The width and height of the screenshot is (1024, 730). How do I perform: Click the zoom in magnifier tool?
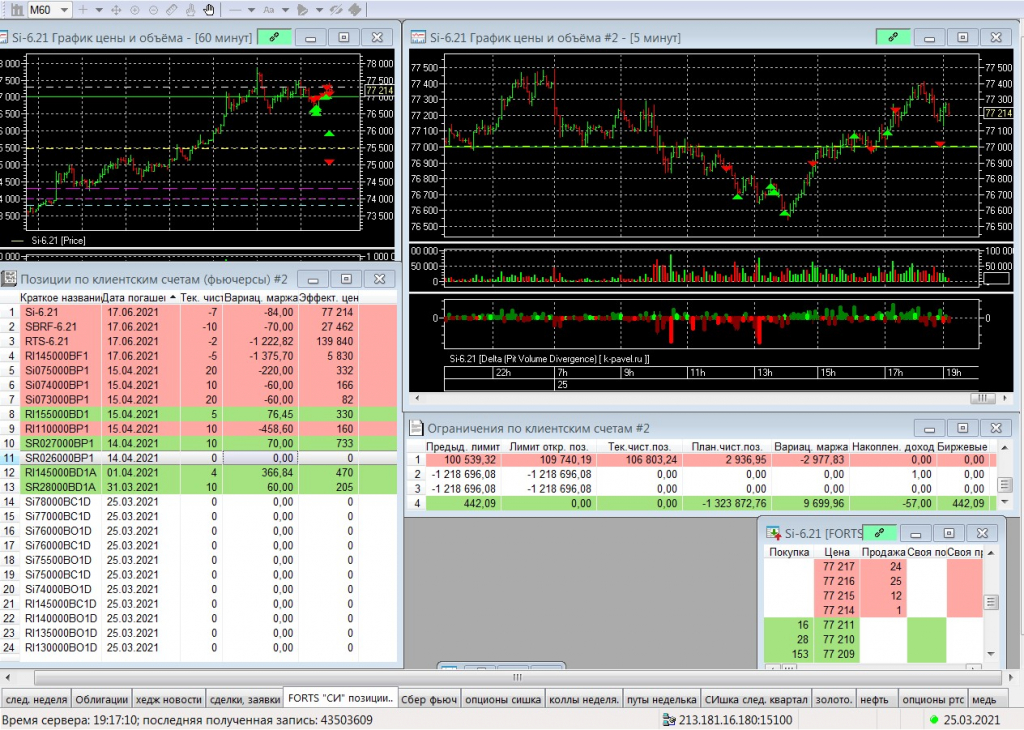tap(135, 10)
